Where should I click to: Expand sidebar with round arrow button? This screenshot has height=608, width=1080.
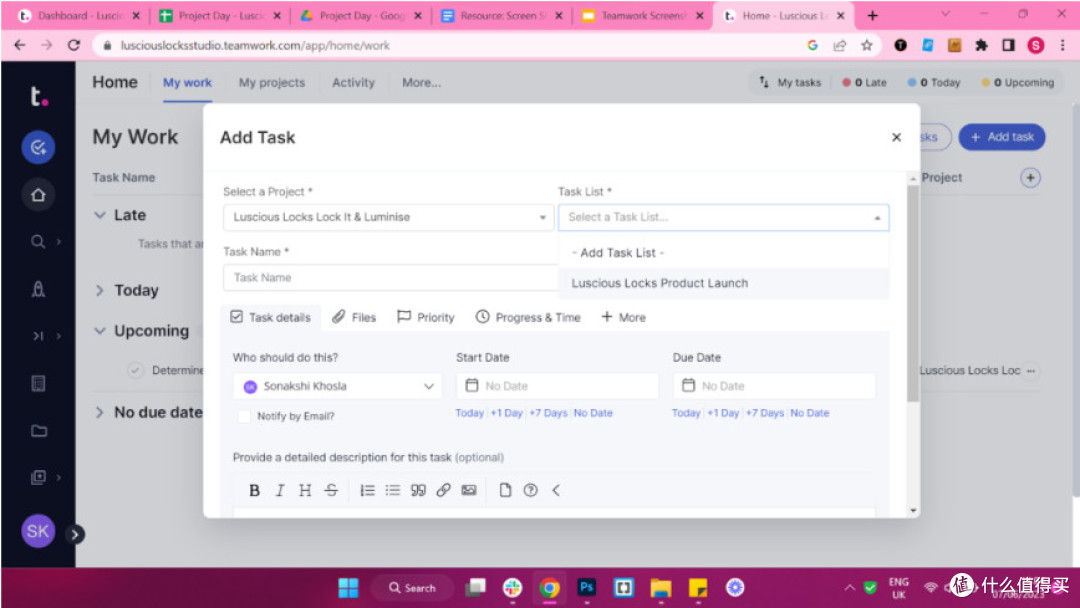[x=75, y=534]
